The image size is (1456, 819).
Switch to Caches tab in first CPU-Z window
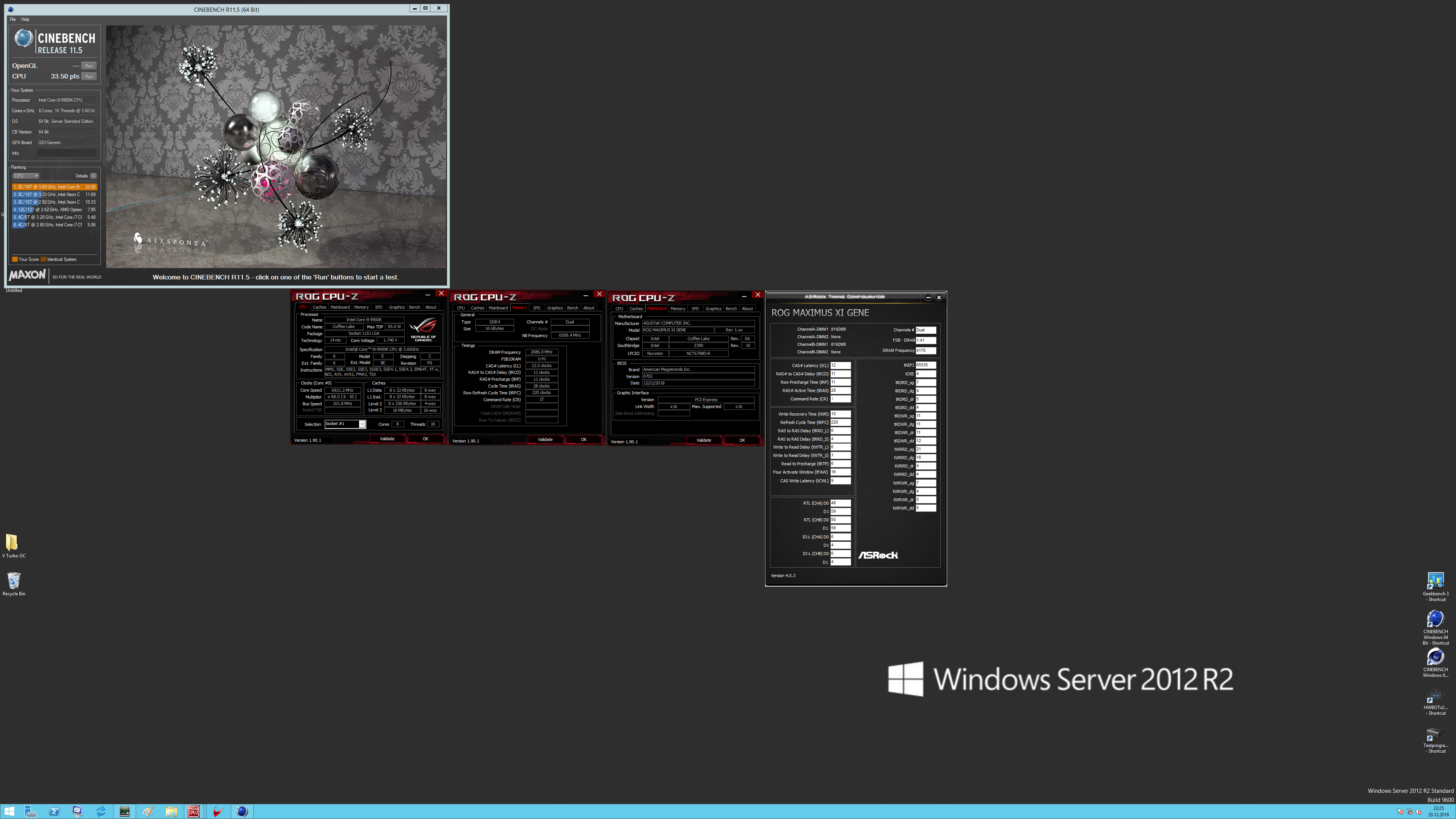pyautogui.click(x=319, y=307)
